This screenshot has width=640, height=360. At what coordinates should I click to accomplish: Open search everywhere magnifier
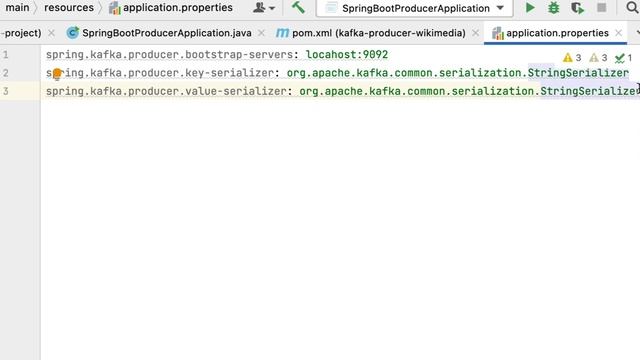coord(632,8)
